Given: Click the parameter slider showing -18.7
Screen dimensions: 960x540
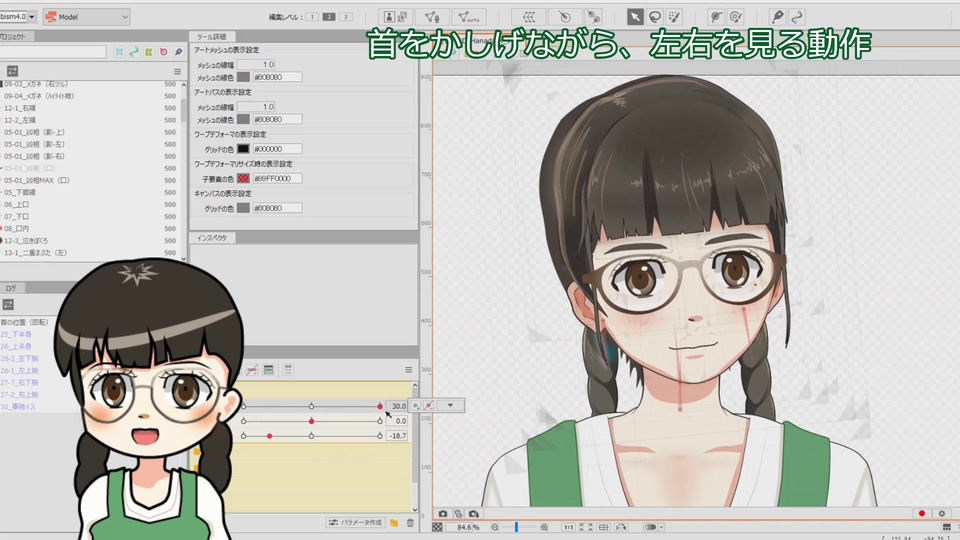Looking at the screenshot, I should click(312, 436).
